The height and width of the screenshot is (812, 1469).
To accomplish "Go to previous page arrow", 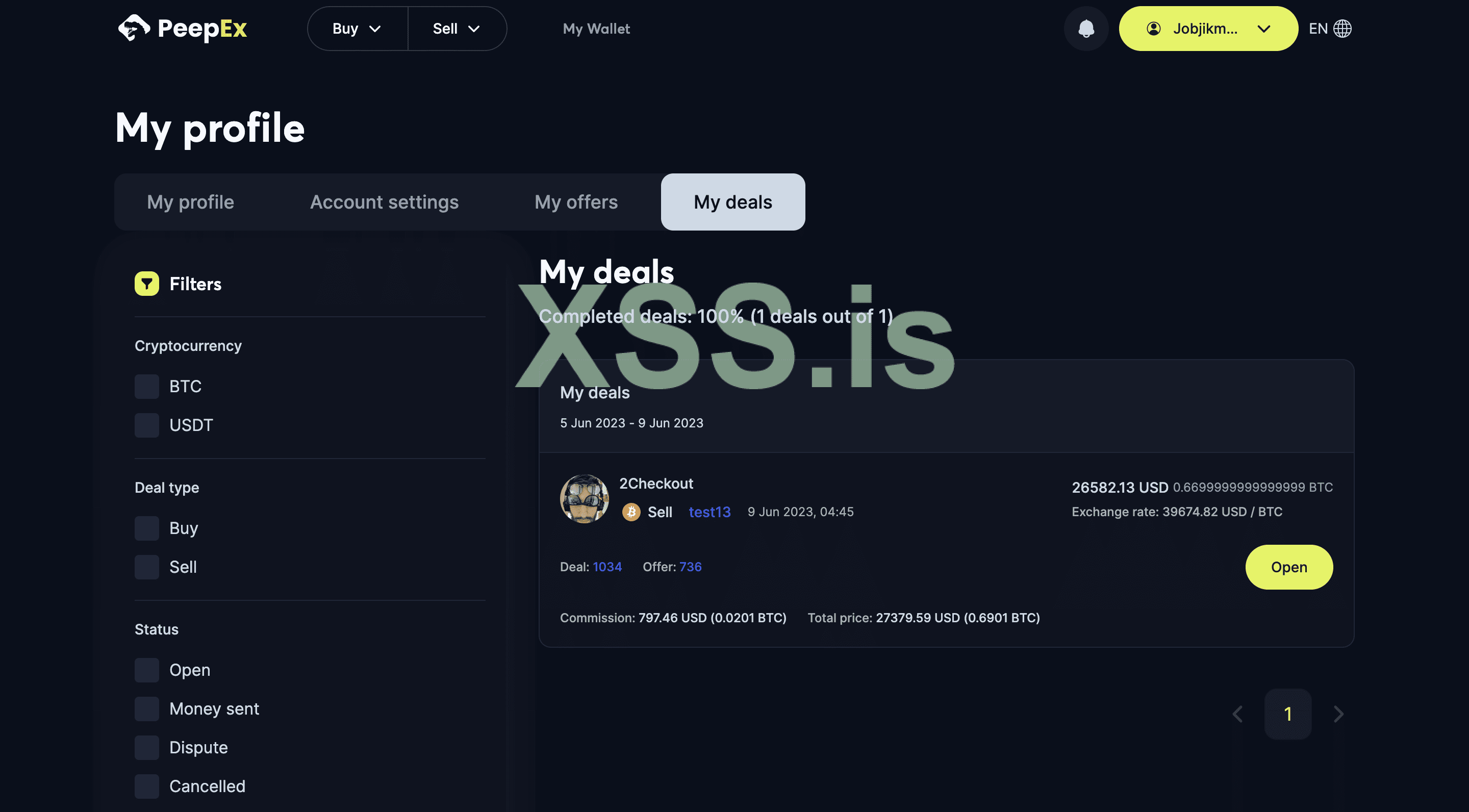I will (1237, 714).
